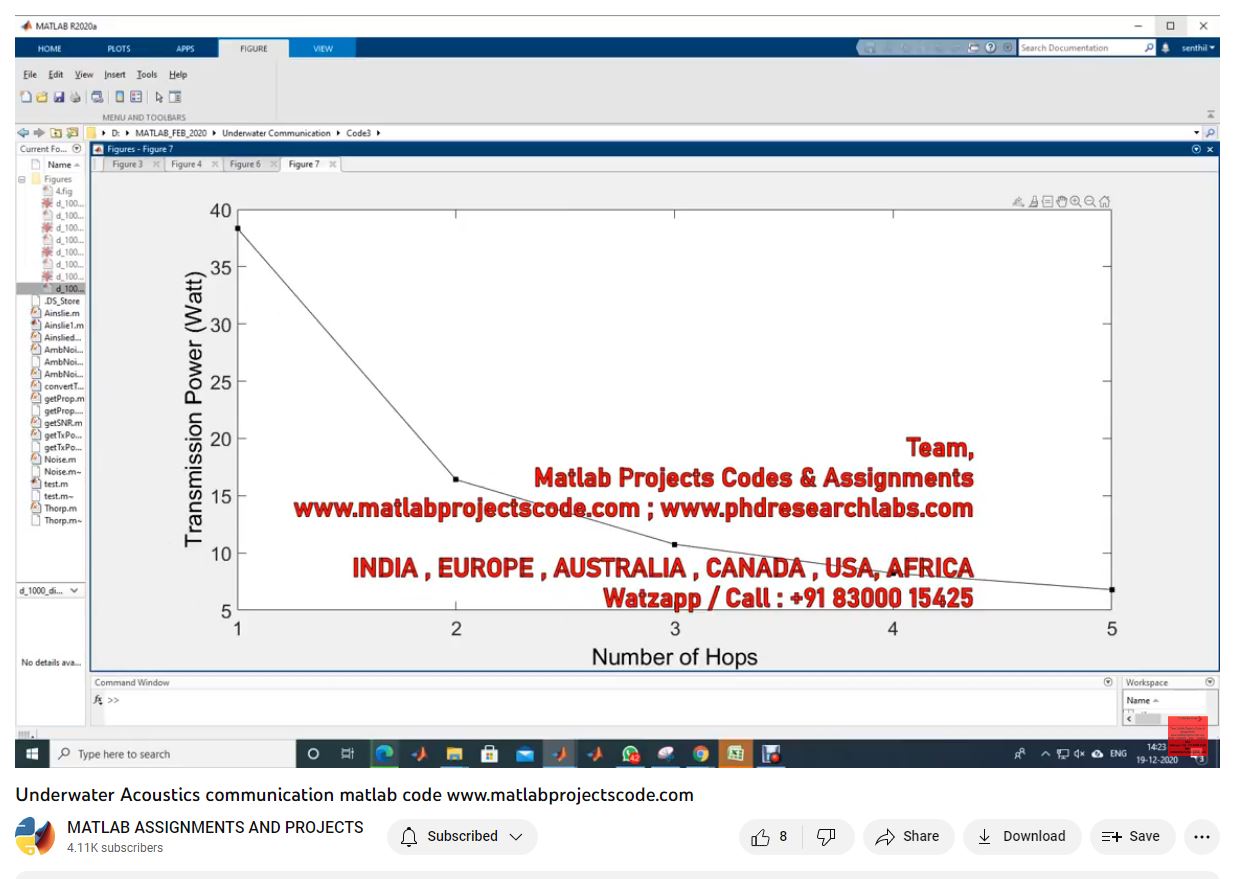Click the Restore View home icon
The height and width of the screenshot is (879, 1237).
coord(1105,201)
